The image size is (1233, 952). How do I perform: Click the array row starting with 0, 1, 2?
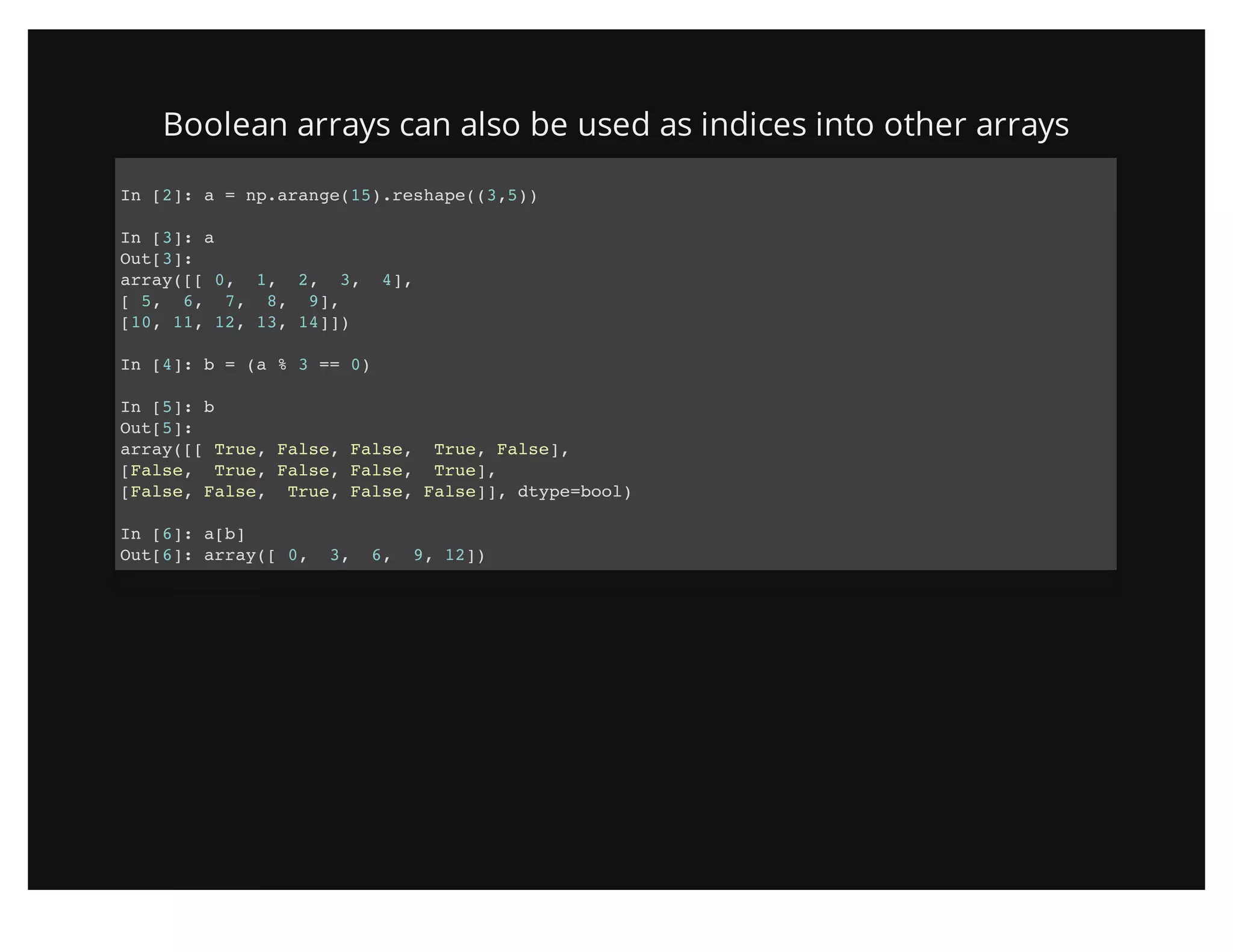point(266,280)
